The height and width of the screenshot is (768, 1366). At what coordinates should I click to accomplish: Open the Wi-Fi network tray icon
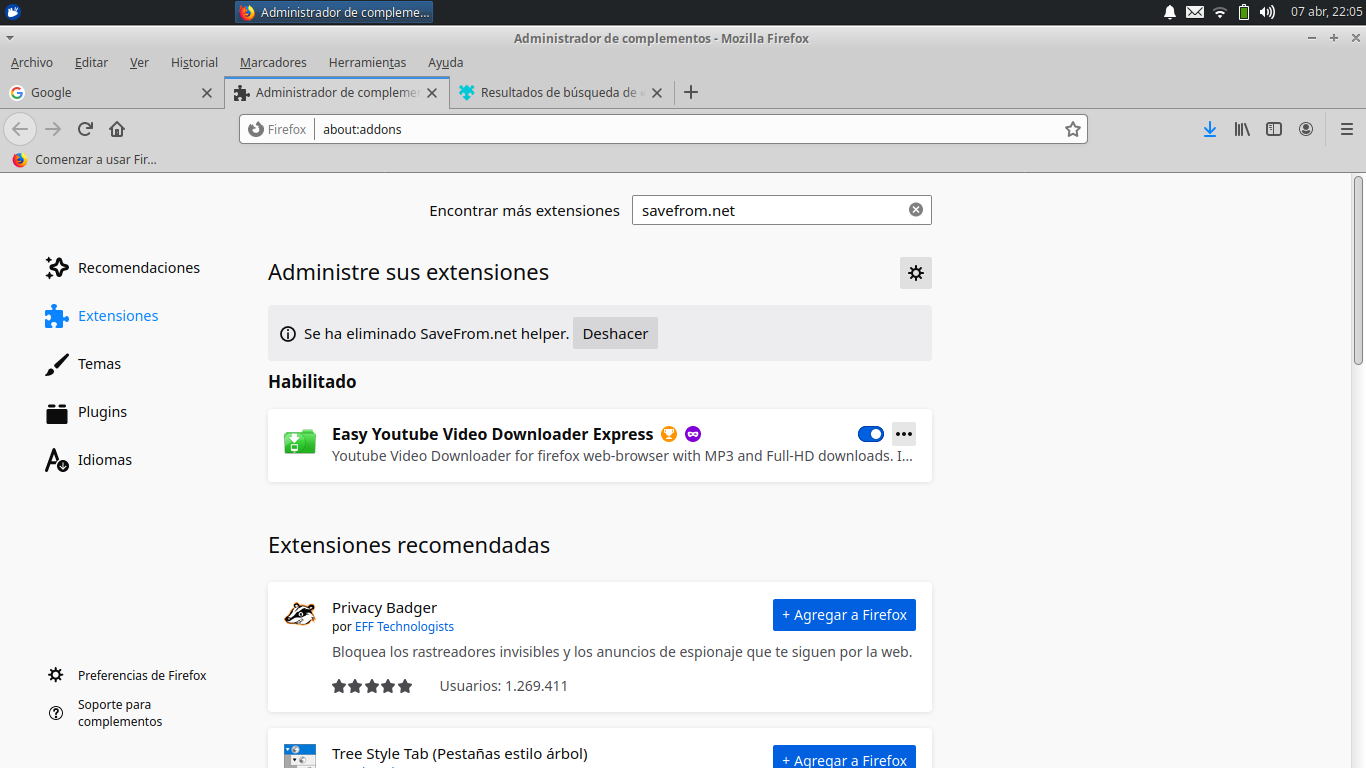coord(1219,12)
